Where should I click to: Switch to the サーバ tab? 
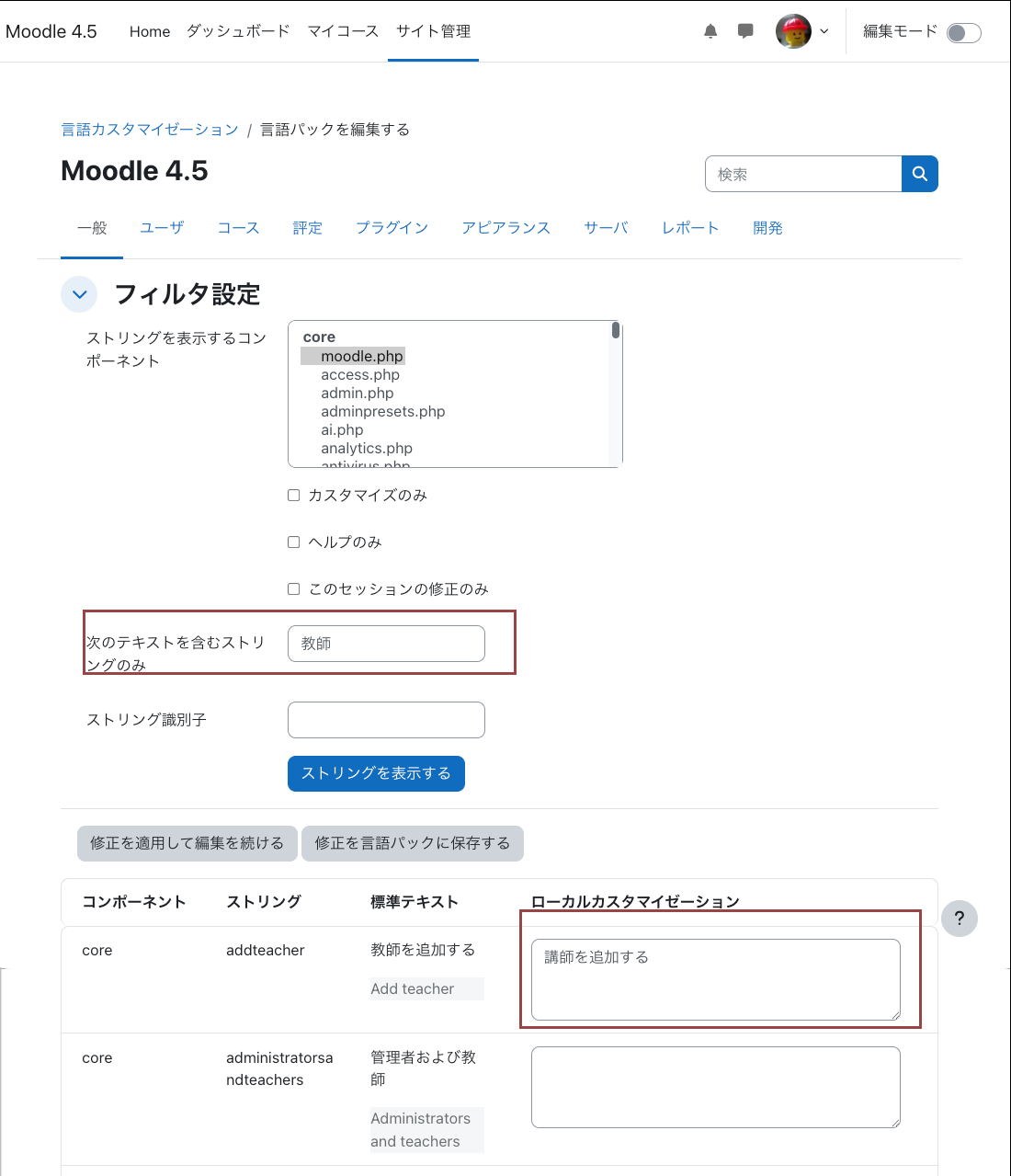click(607, 228)
